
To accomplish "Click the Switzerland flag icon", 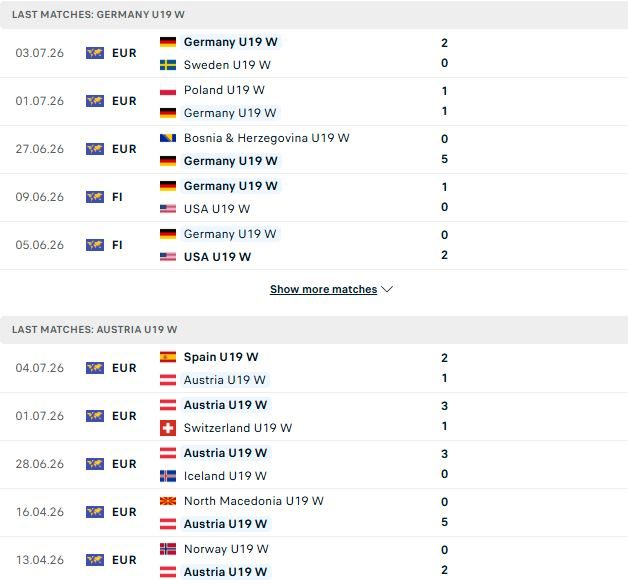I will (x=168, y=428).
